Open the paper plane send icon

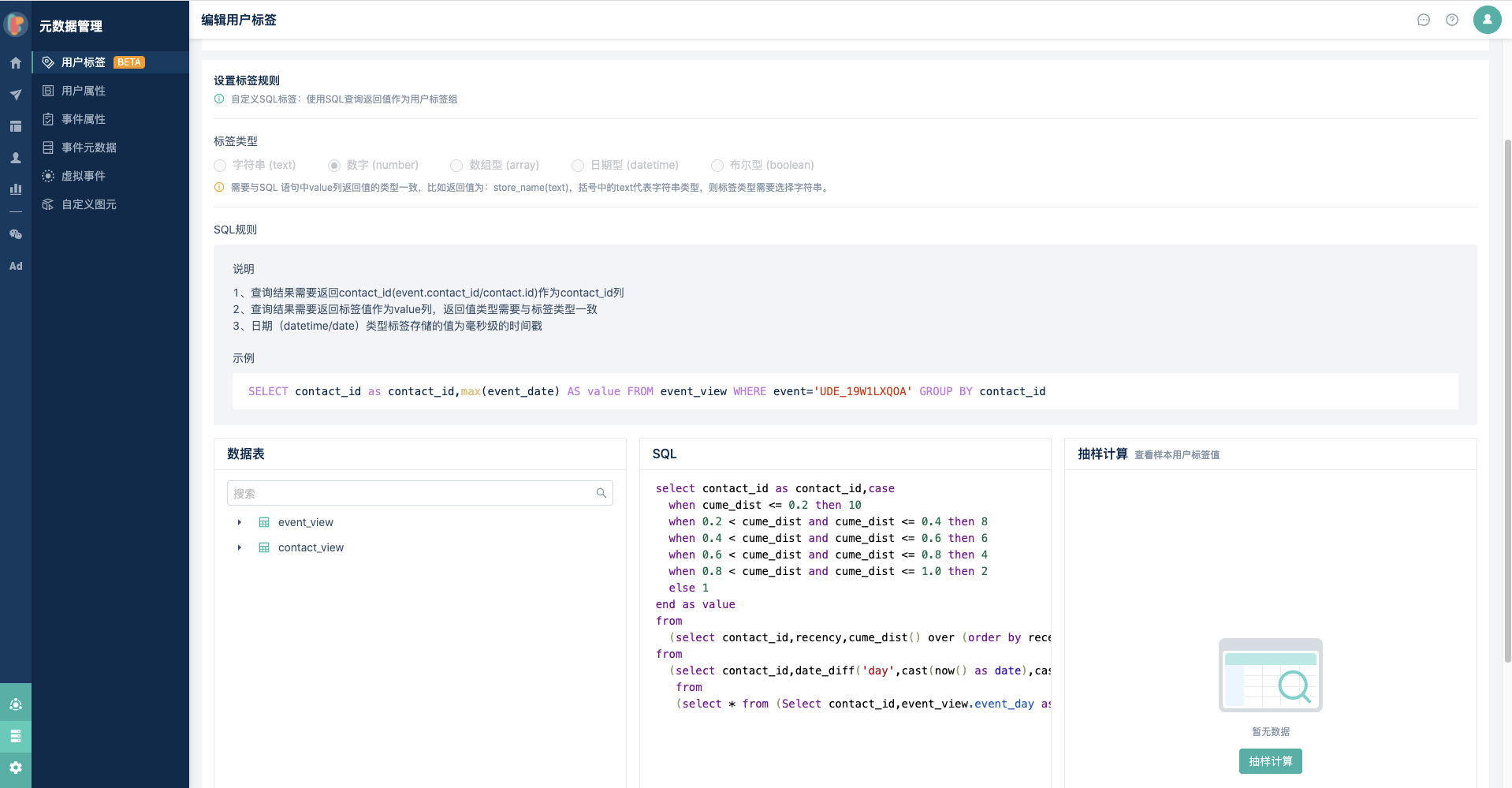pos(16,95)
